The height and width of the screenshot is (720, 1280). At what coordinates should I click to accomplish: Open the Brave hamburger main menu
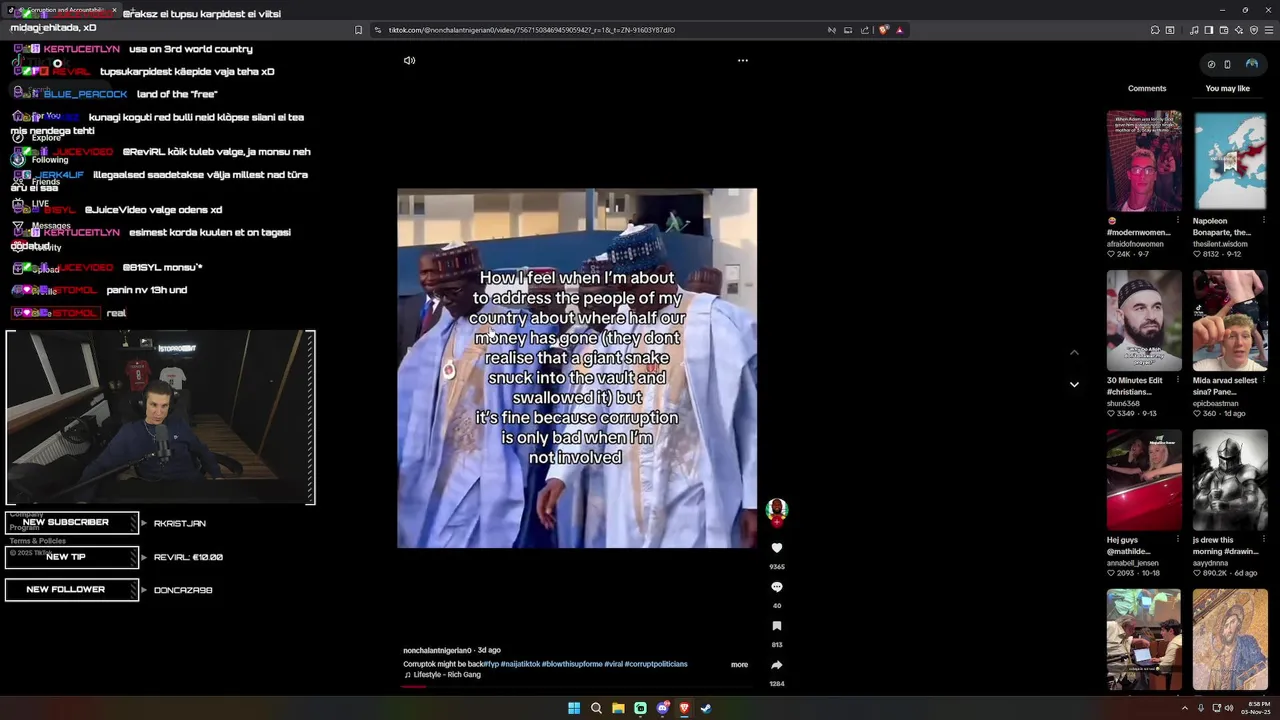[1268, 30]
